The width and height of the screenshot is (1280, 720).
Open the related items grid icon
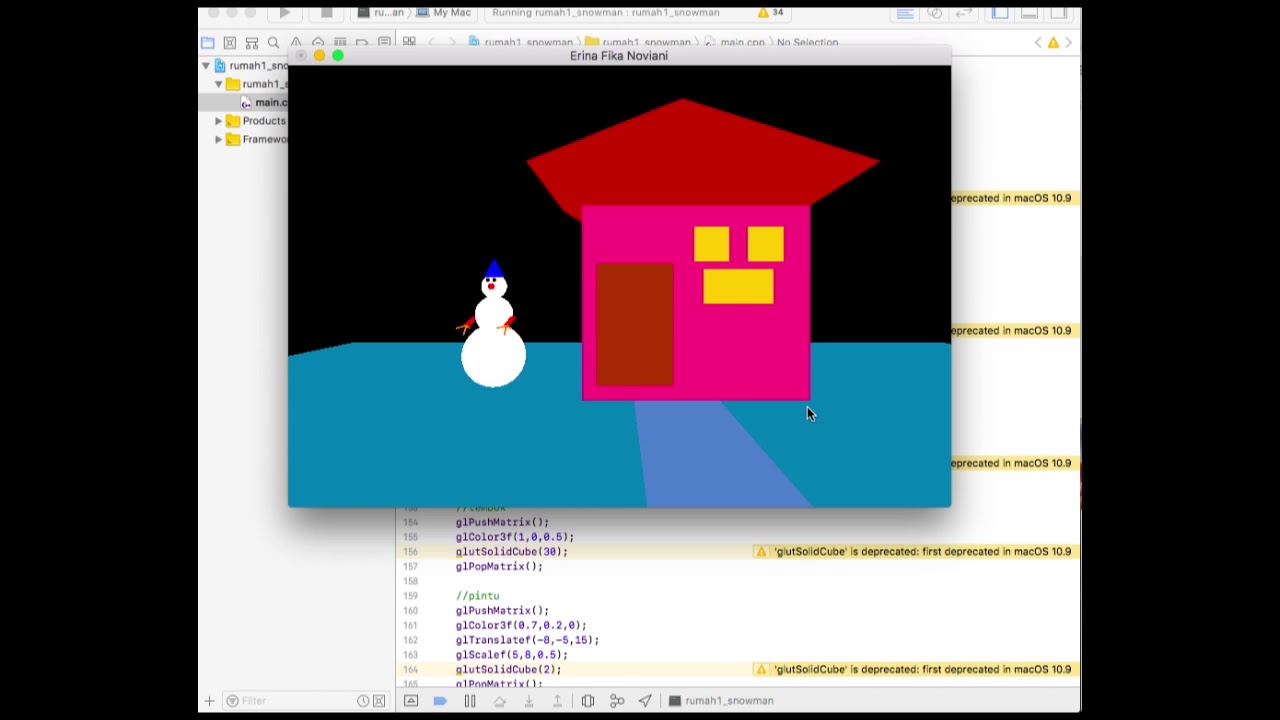coord(409,42)
